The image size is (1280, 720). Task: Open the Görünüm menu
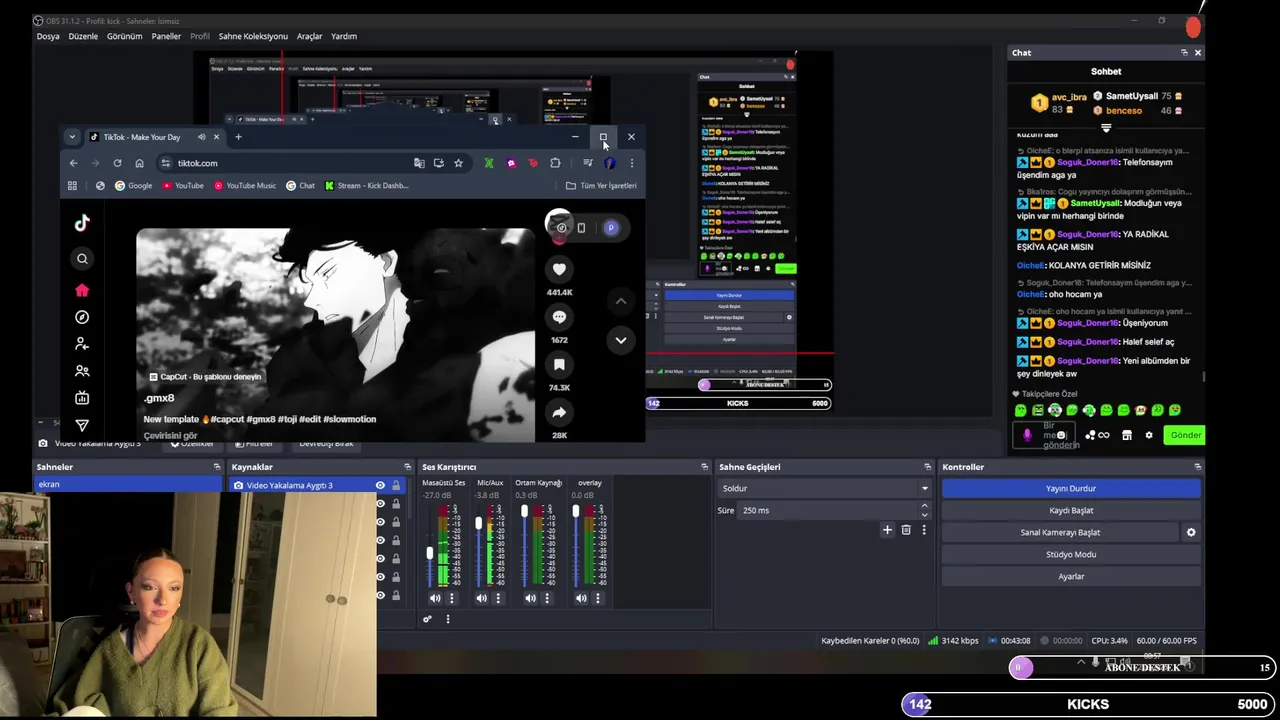pos(125,36)
